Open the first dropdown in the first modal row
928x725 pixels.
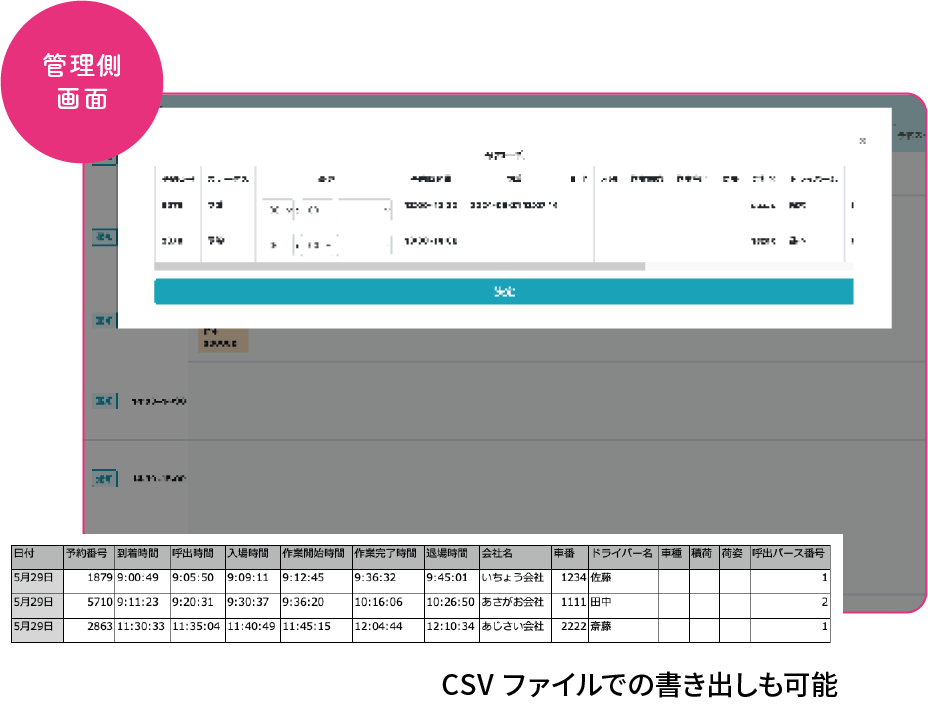(x=279, y=210)
